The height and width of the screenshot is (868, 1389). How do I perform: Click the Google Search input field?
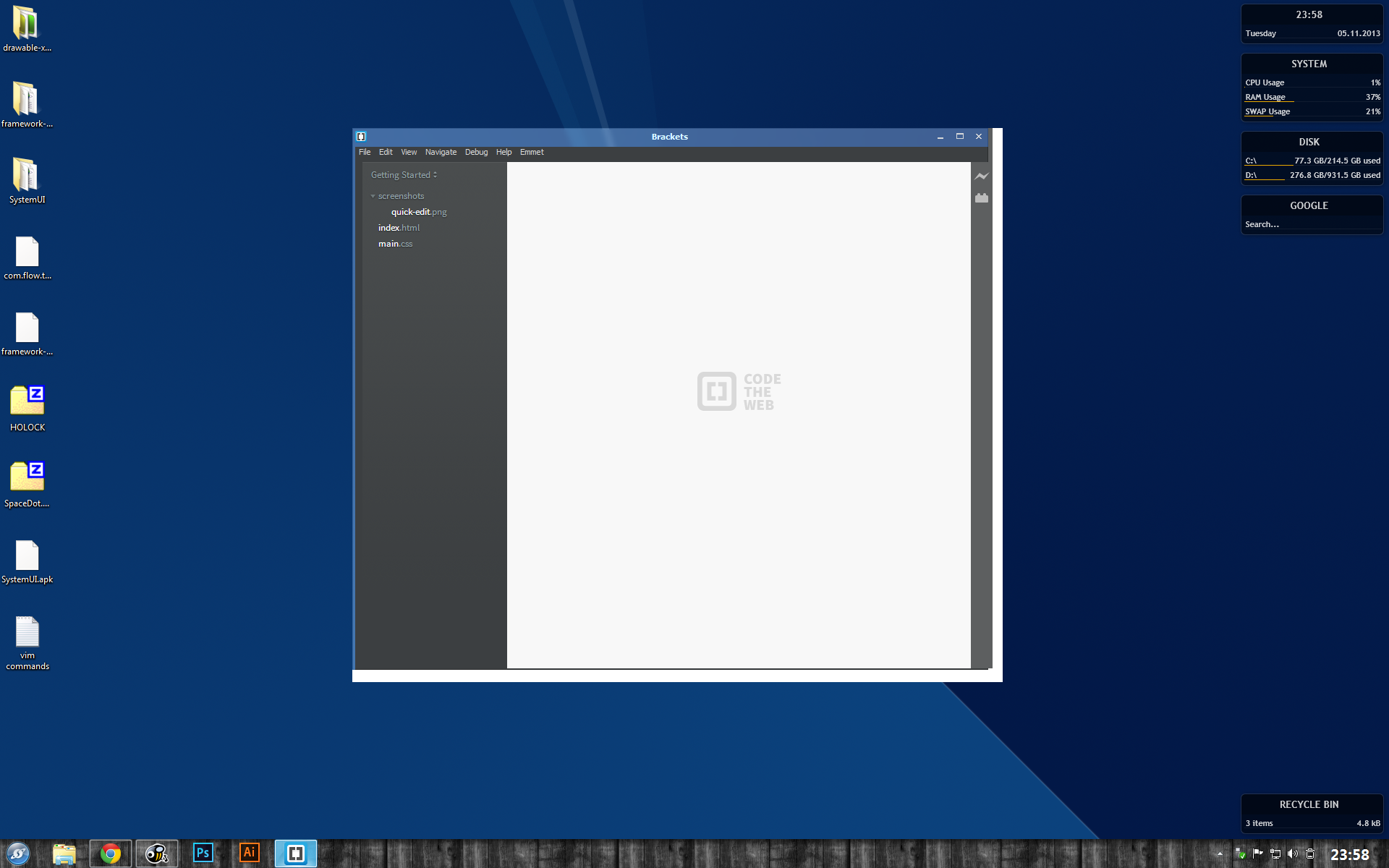tap(1310, 224)
